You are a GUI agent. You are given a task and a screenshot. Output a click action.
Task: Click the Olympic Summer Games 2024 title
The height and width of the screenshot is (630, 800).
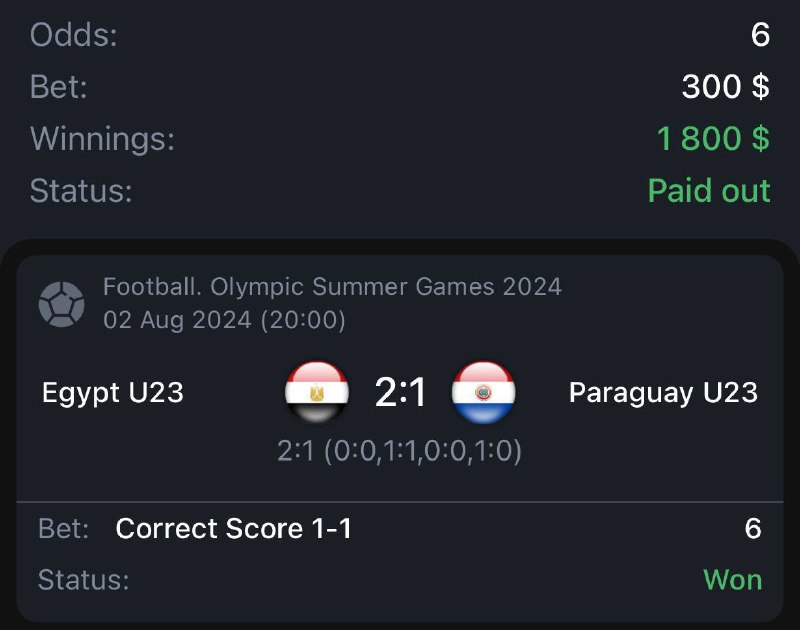click(332, 288)
